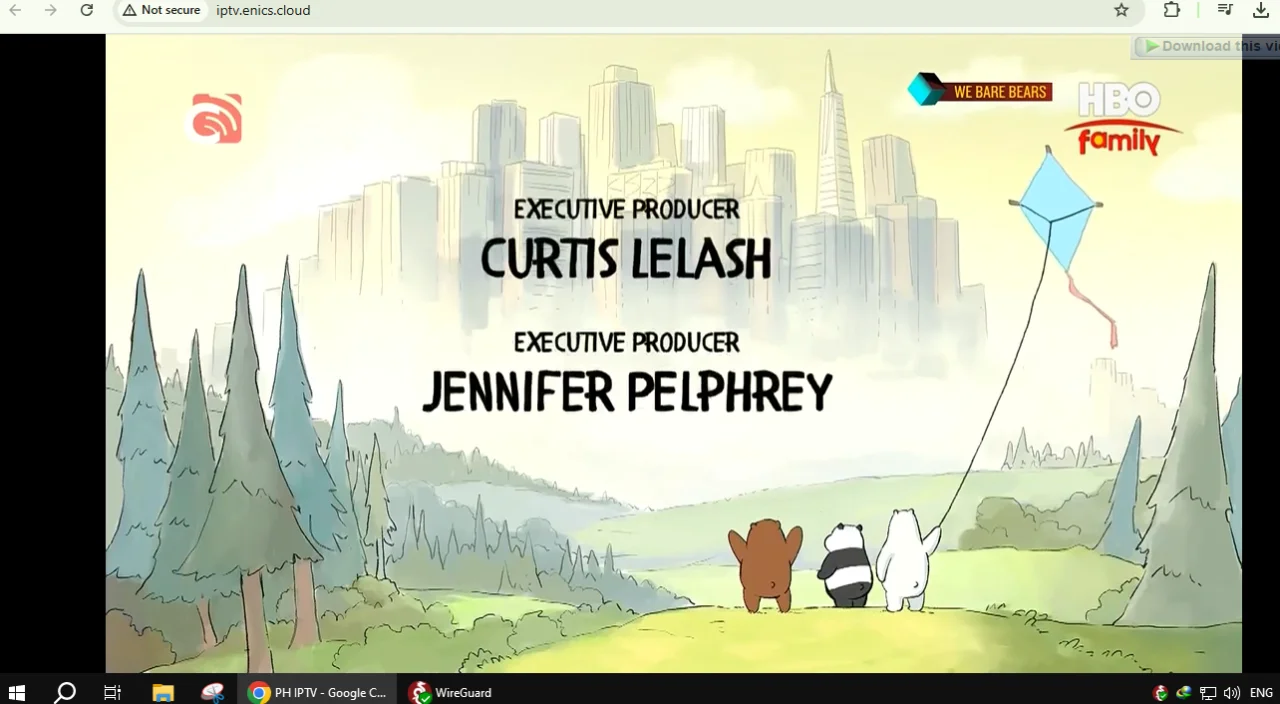
Task: Switch to PH IPTV Google Chrome taskbar window
Action: [x=318, y=692]
